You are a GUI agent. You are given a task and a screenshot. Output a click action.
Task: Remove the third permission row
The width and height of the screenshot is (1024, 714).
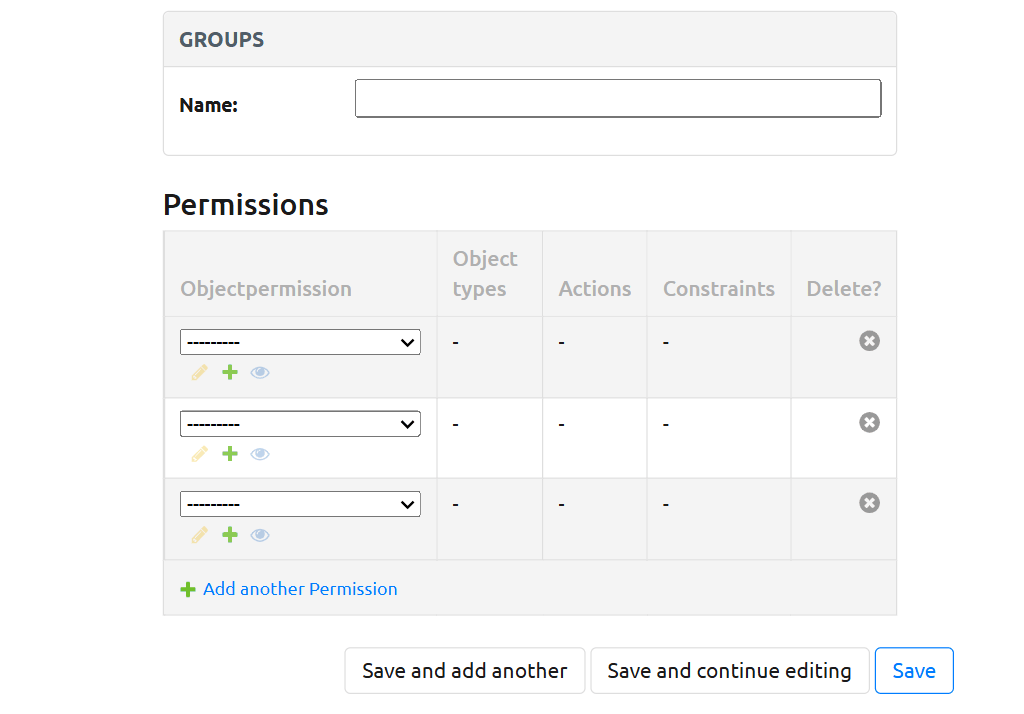click(x=870, y=503)
